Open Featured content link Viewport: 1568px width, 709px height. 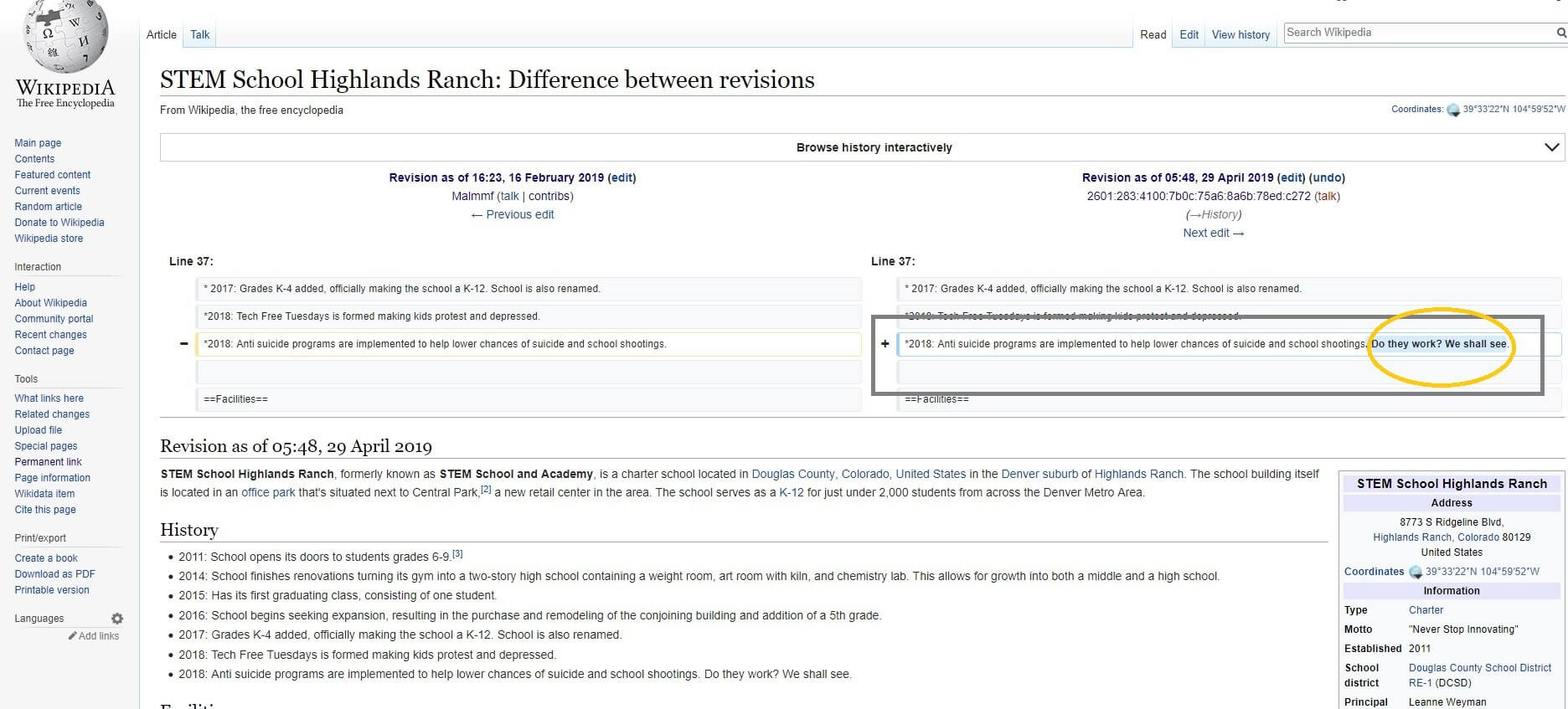52,175
